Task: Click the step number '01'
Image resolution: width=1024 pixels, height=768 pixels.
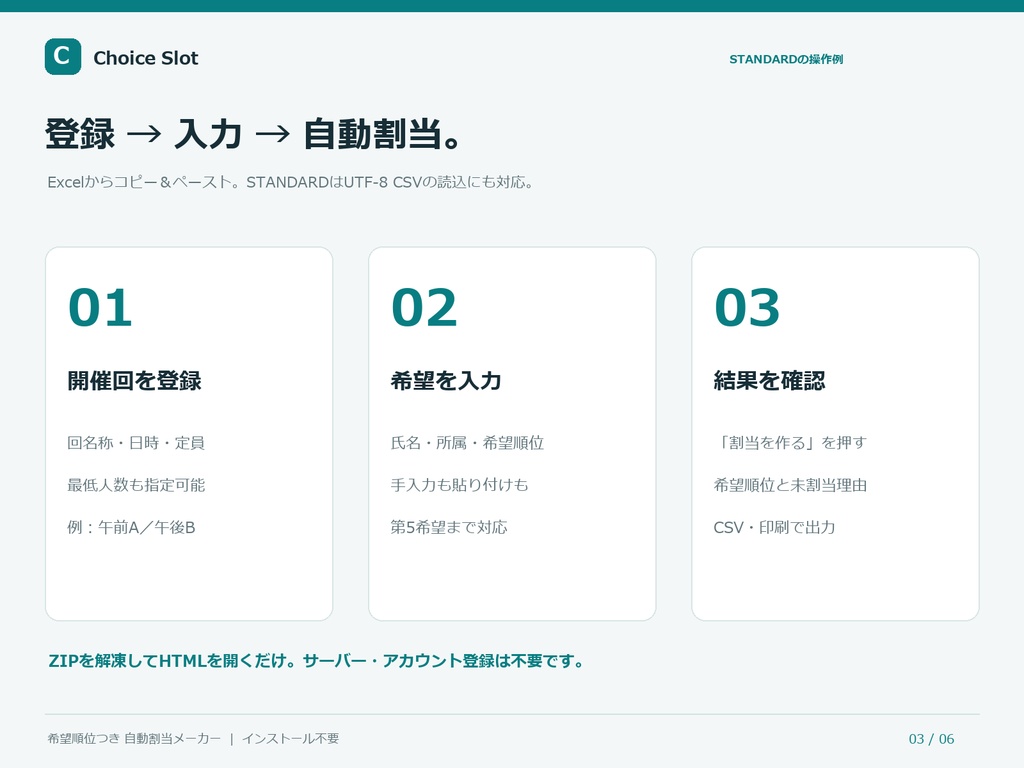Action: (x=101, y=308)
